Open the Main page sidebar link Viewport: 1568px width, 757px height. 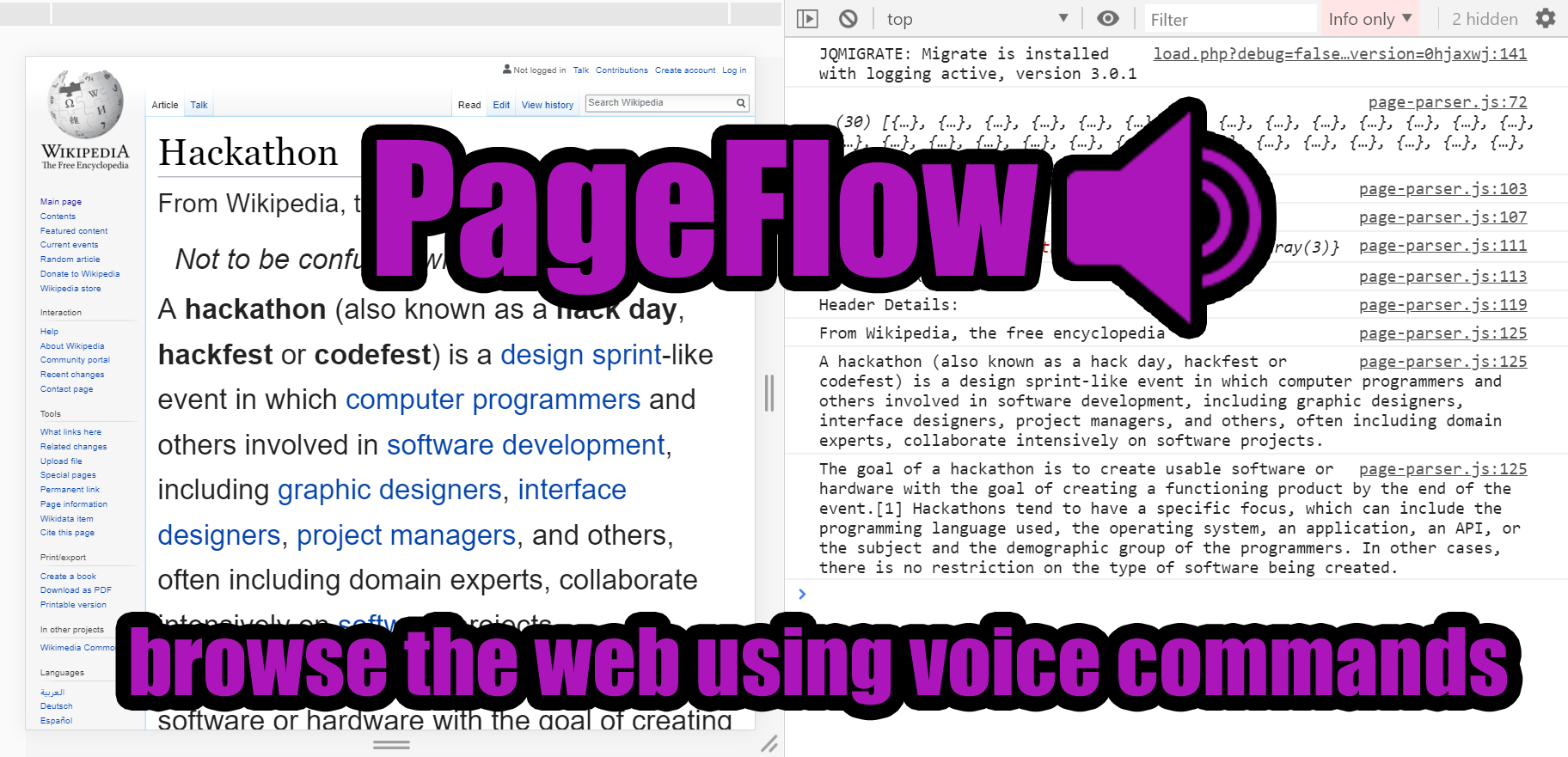coord(61,202)
